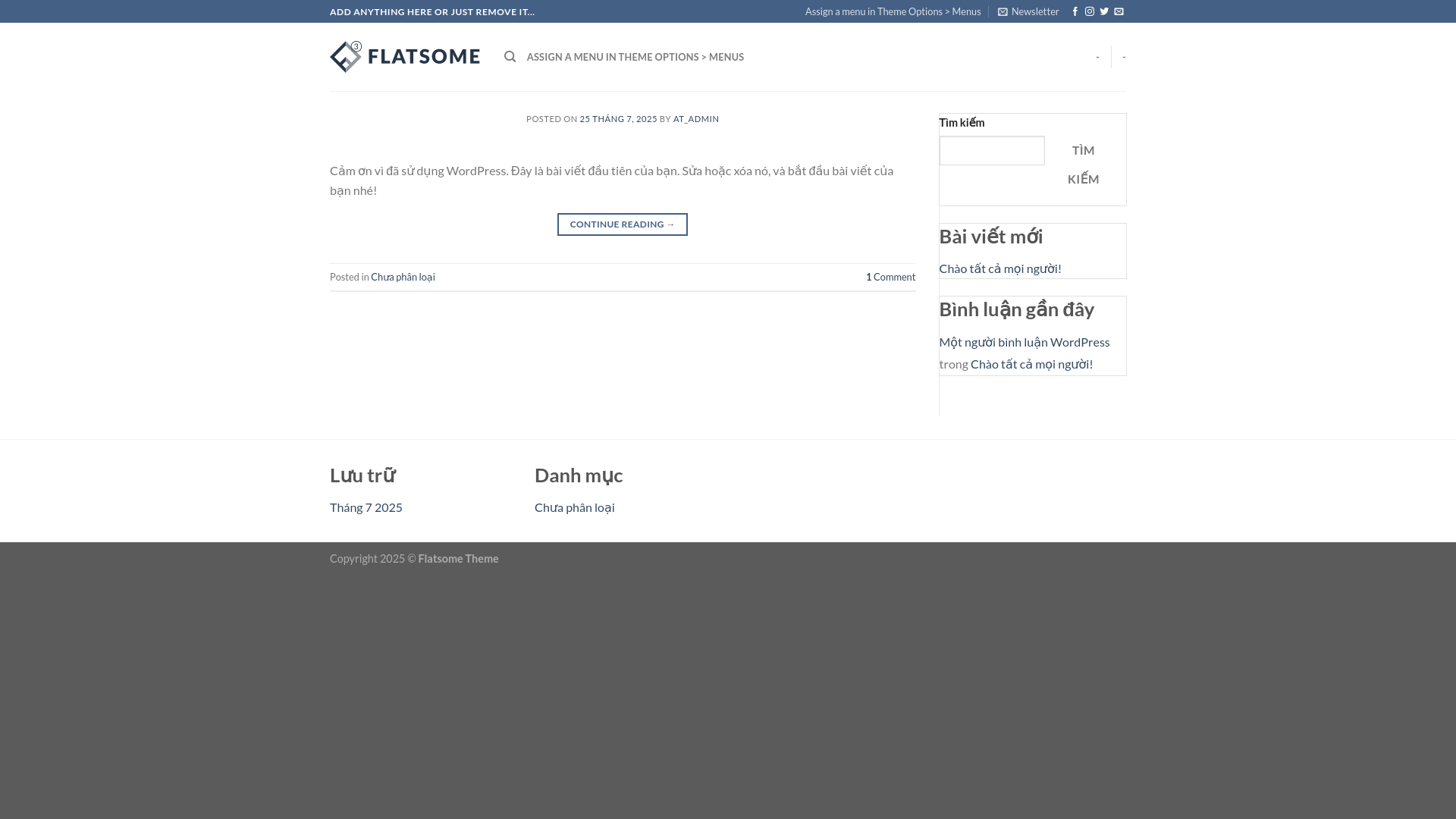
Task: Focus the sidebar 'Tìm kiếm' search field
Action: (x=992, y=150)
